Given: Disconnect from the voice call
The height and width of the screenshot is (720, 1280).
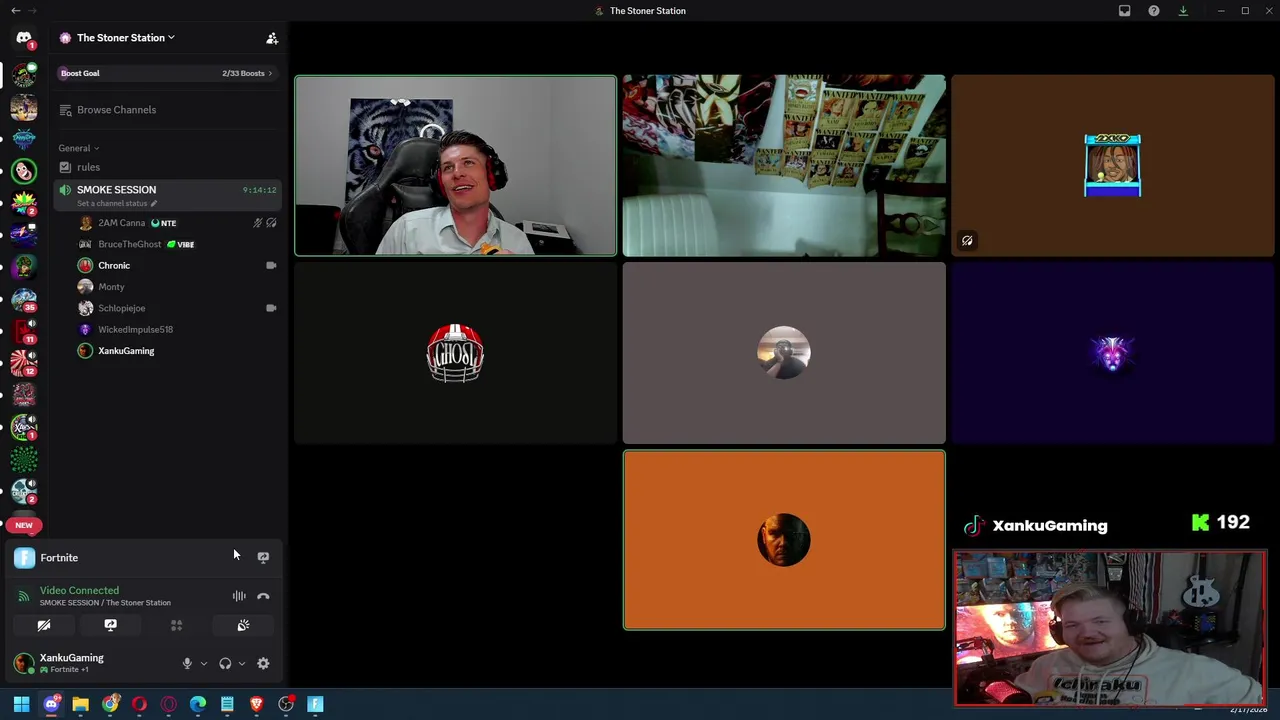Looking at the screenshot, I should click(263, 596).
